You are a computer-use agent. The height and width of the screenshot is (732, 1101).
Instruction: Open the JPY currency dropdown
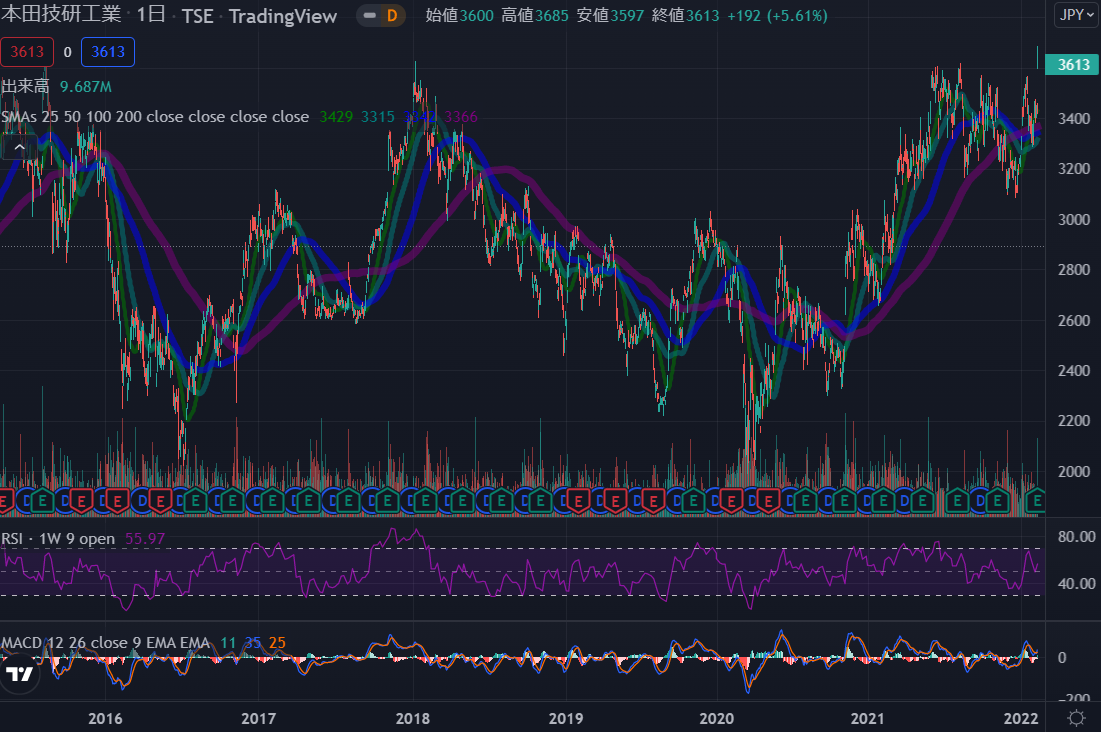1076,15
